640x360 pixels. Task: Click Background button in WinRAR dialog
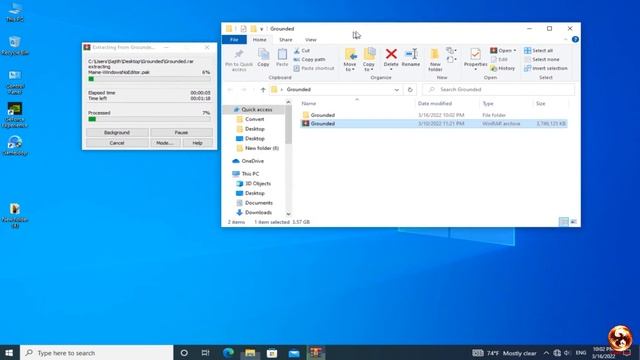coord(117,133)
